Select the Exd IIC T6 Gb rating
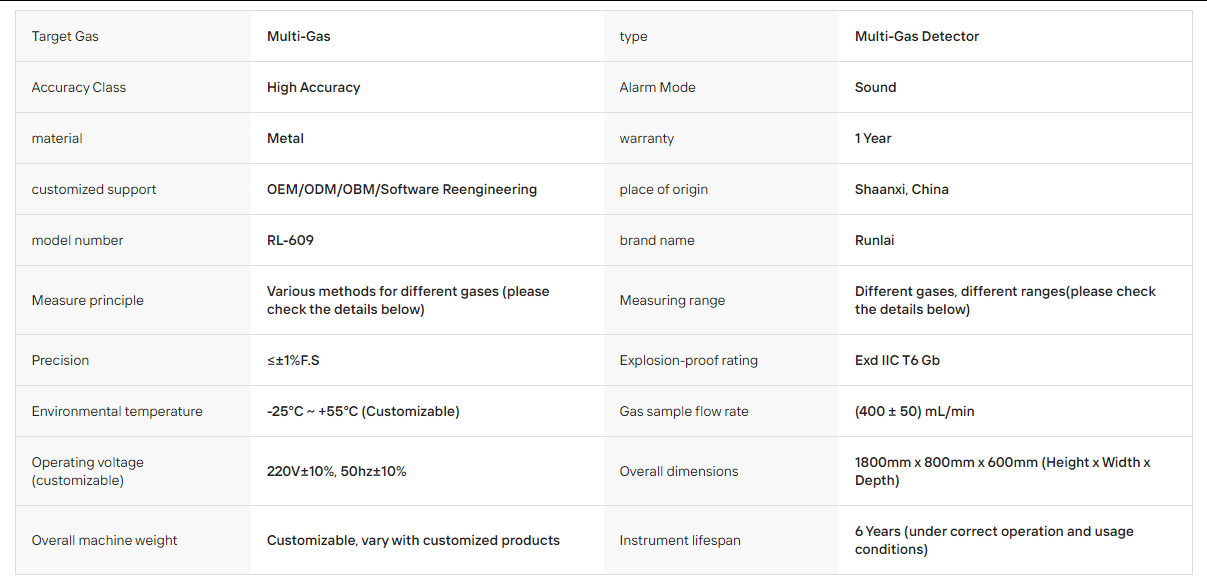1207x583 pixels. point(897,360)
